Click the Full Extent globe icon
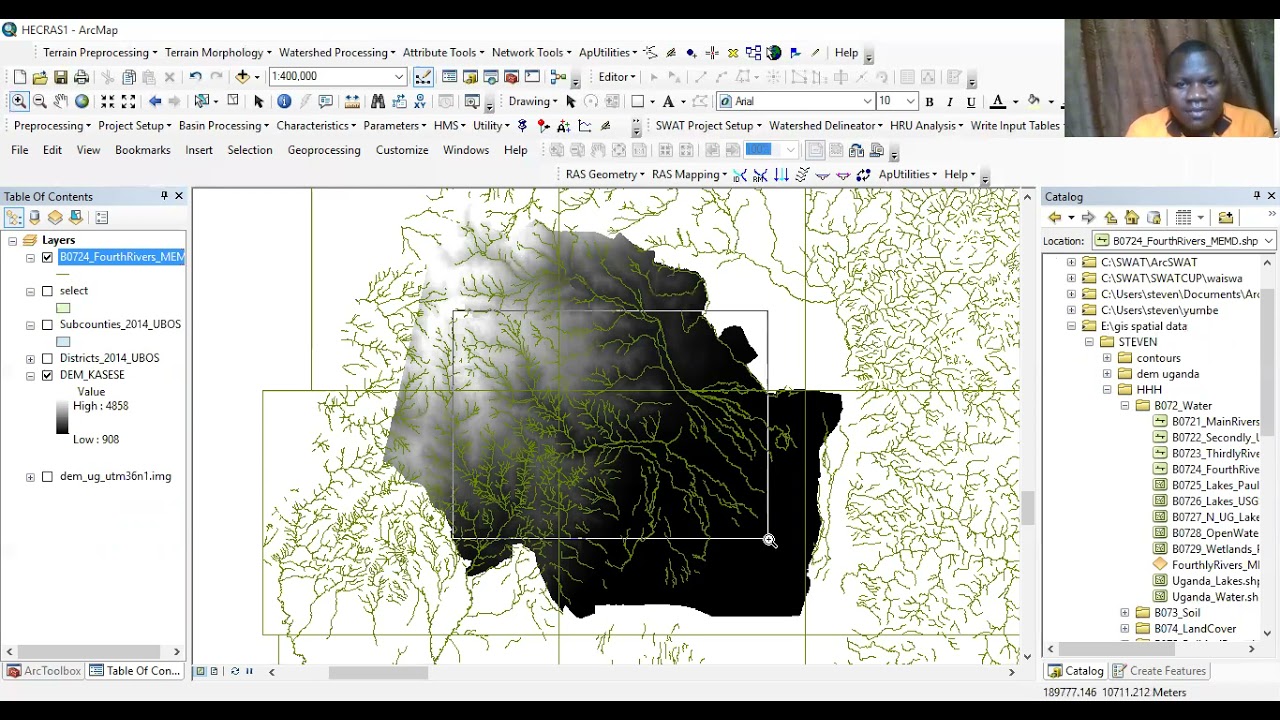 [x=82, y=101]
